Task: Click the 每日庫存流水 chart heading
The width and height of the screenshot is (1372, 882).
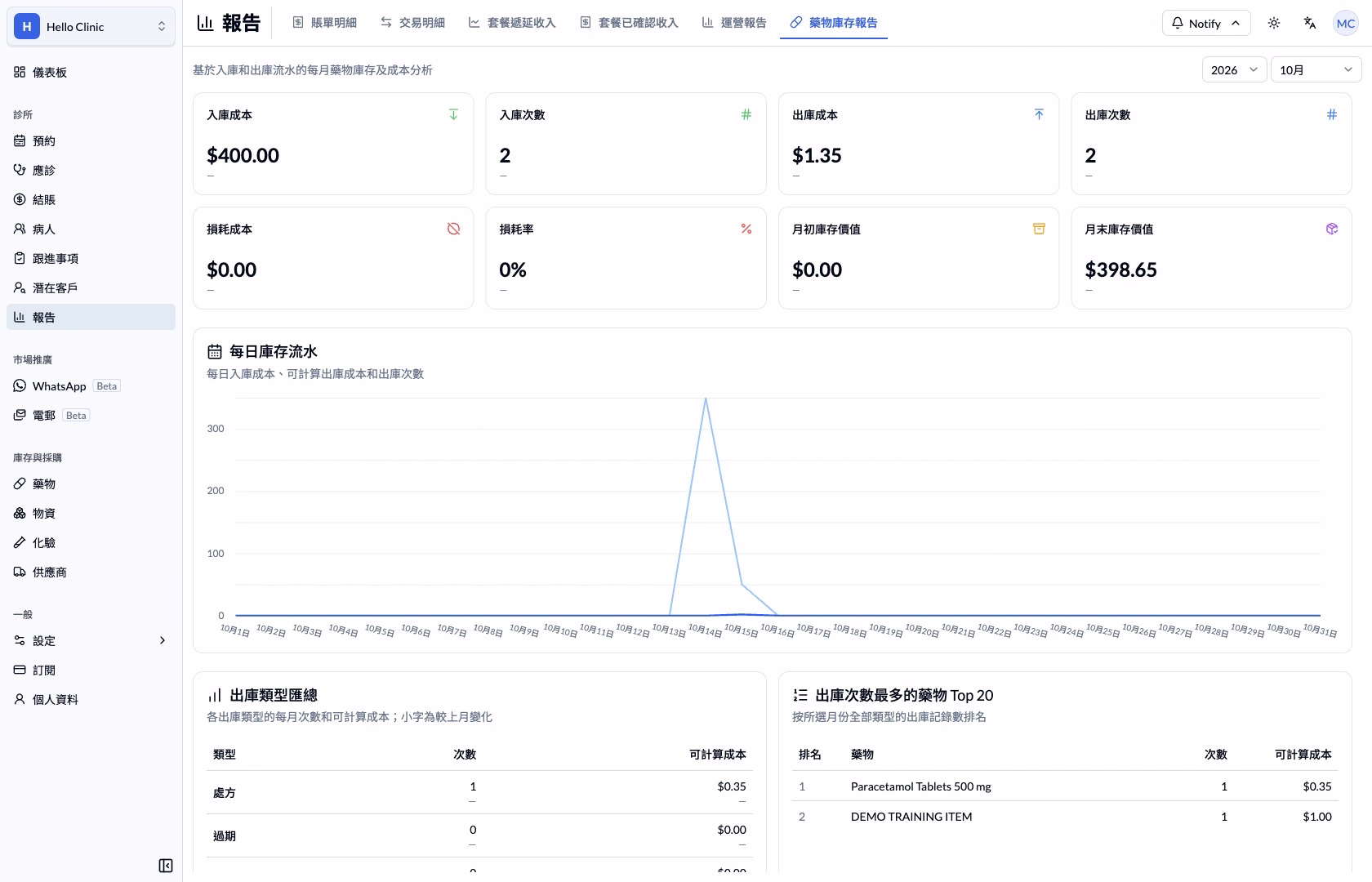Action: (x=273, y=352)
